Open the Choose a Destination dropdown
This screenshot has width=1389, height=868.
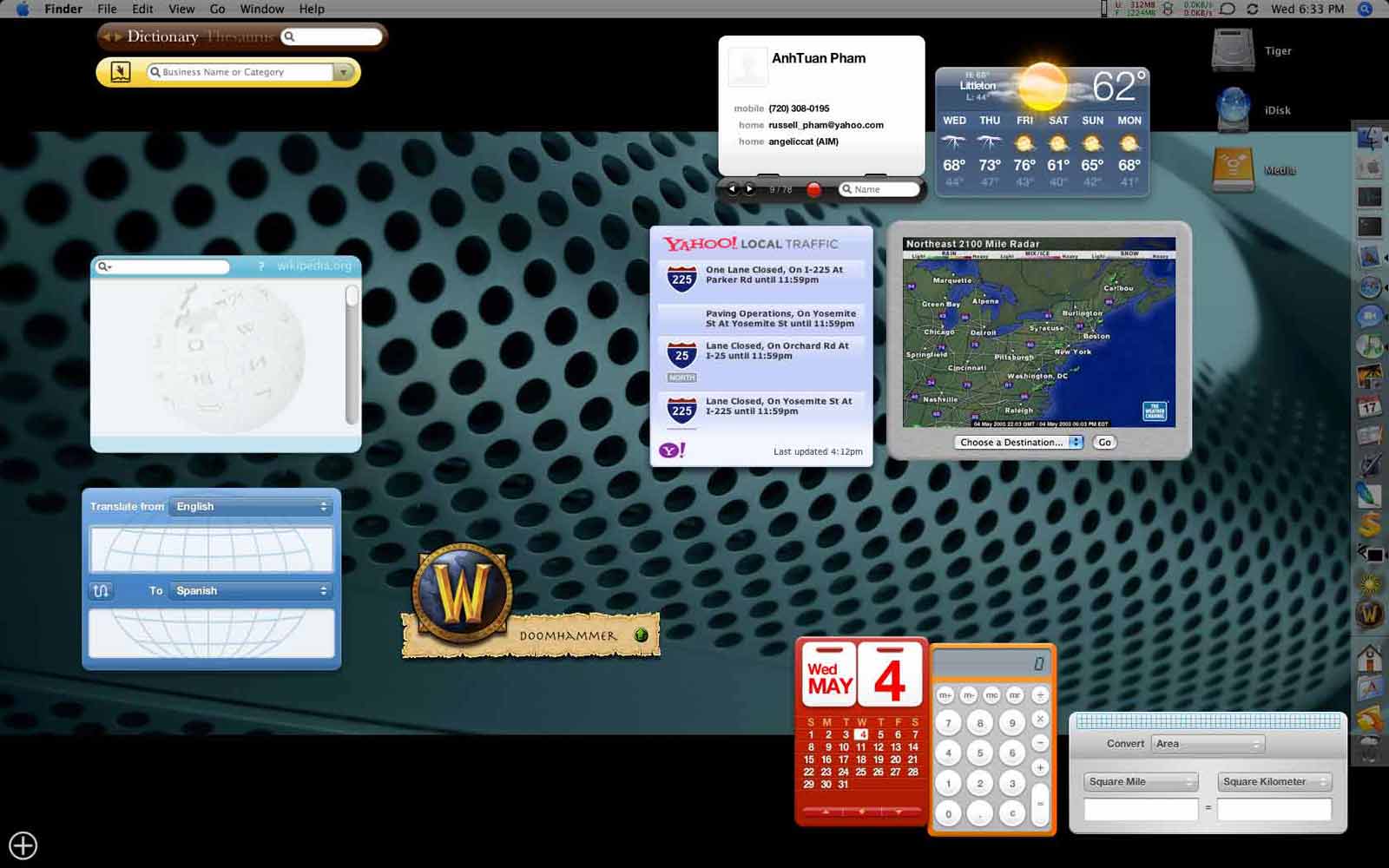click(1019, 442)
